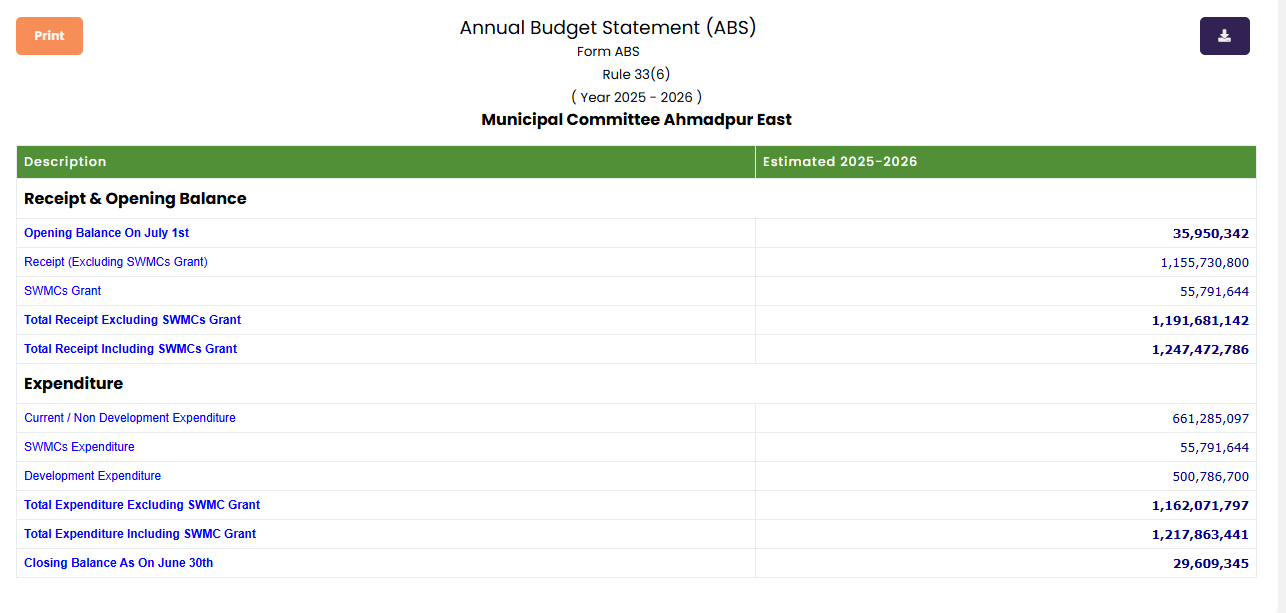Screen dimensions: 1286x613
Task: Select the Expenditure section heading
Action: [x=73, y=384]
